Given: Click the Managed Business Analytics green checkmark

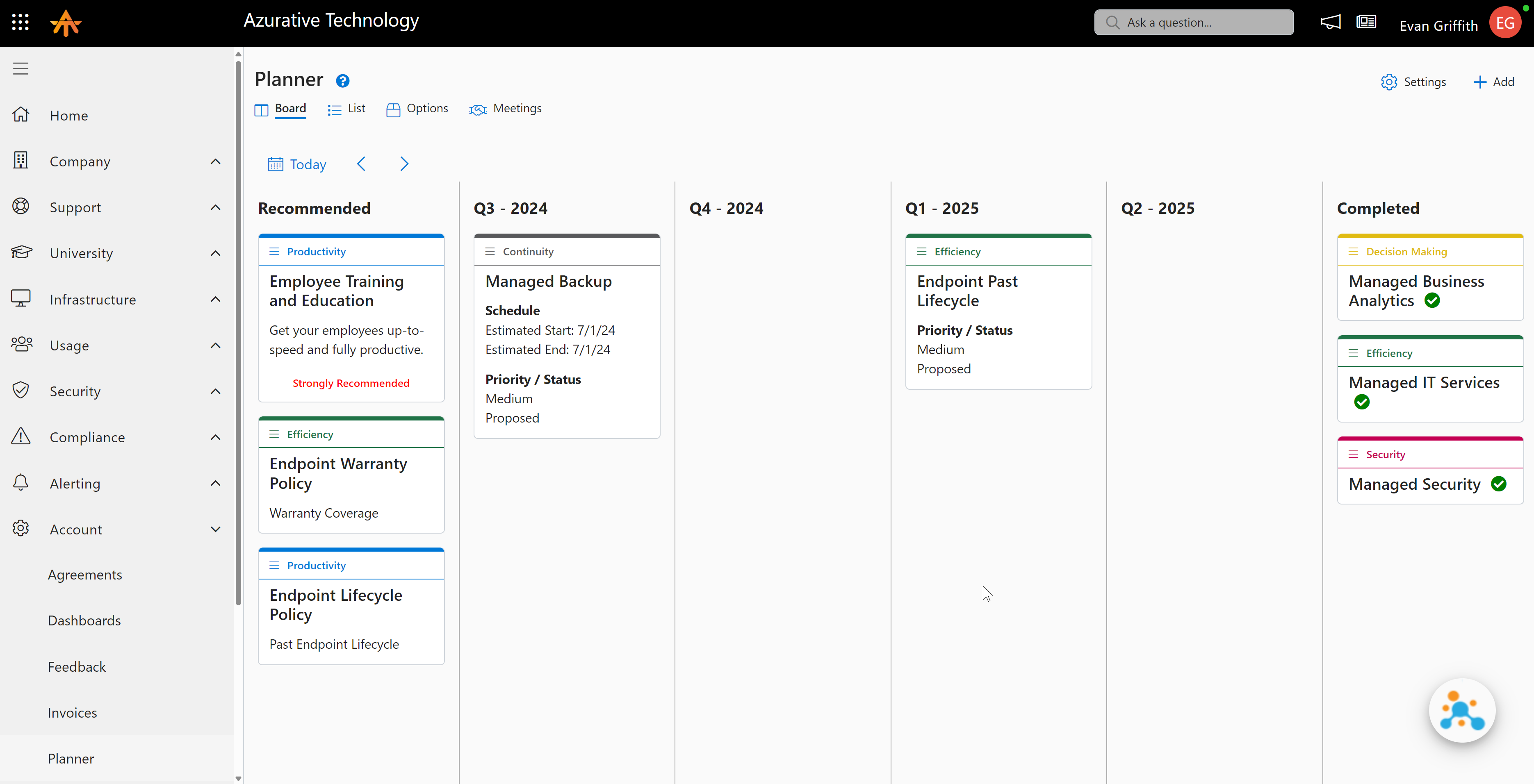Looking at the screenshot, I should point(1432,301).
